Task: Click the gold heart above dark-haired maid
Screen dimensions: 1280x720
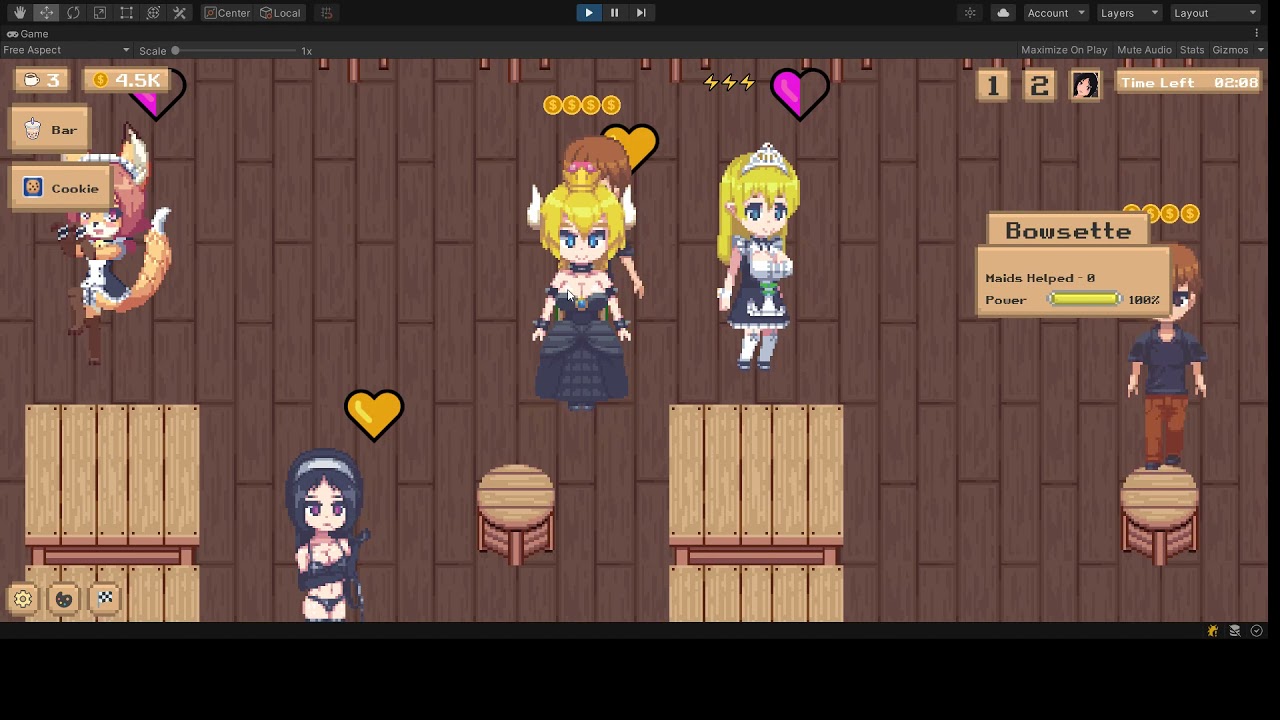Action: click(x=374, y=415)
